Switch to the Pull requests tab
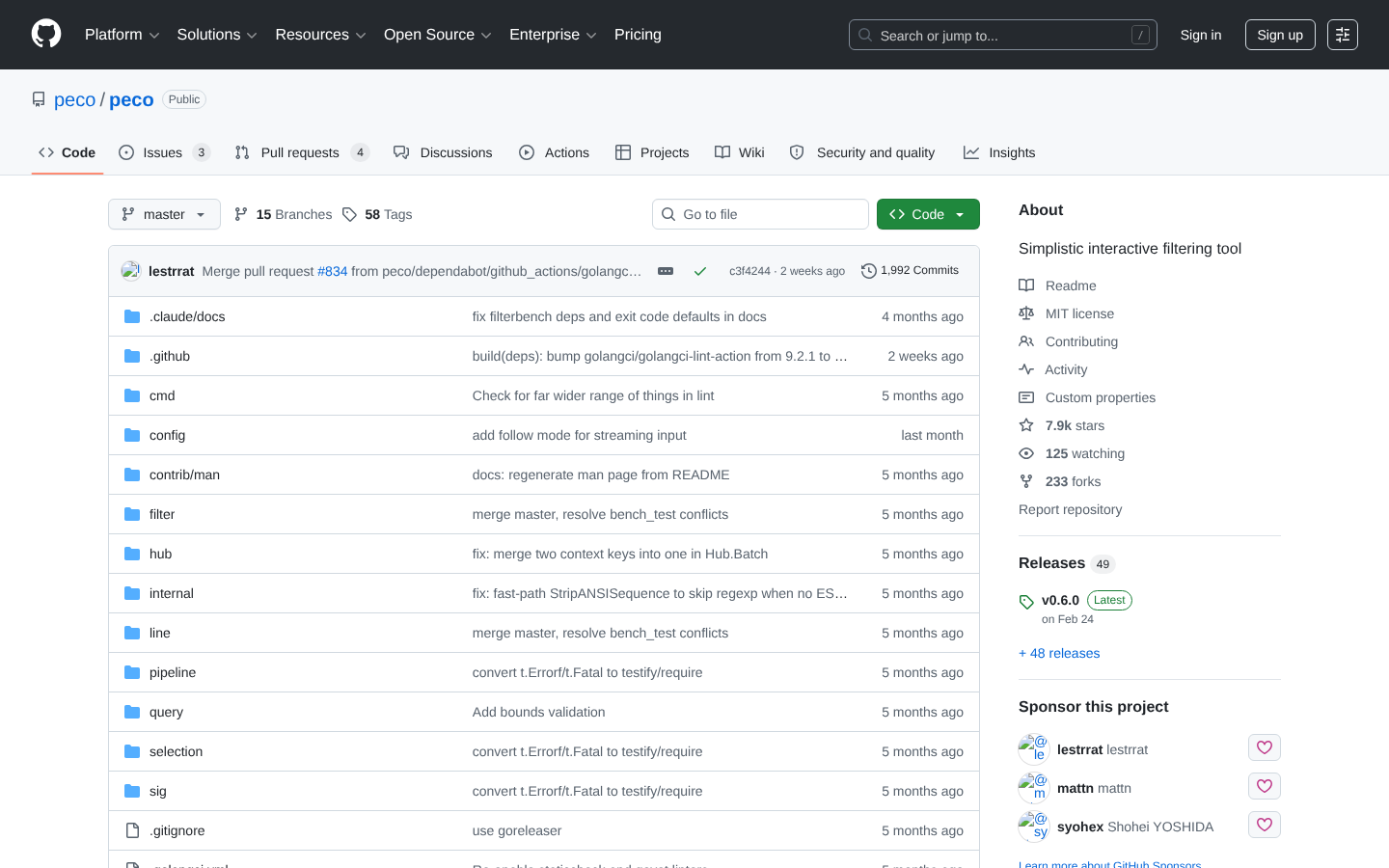1389x868 pixels. click(302, 152)
